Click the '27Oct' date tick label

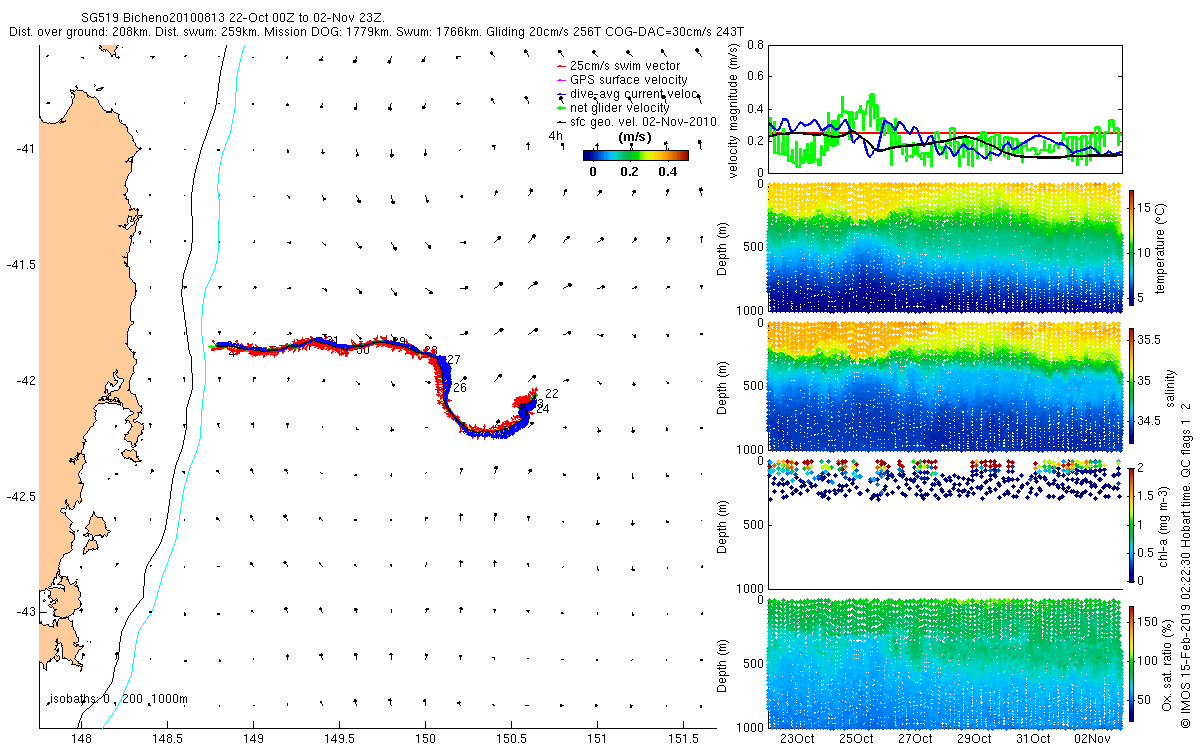(x=915, y=738)
